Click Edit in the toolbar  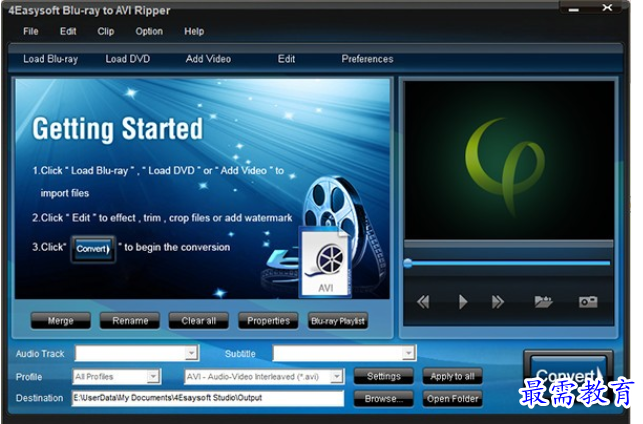click(x=286, y=59)
